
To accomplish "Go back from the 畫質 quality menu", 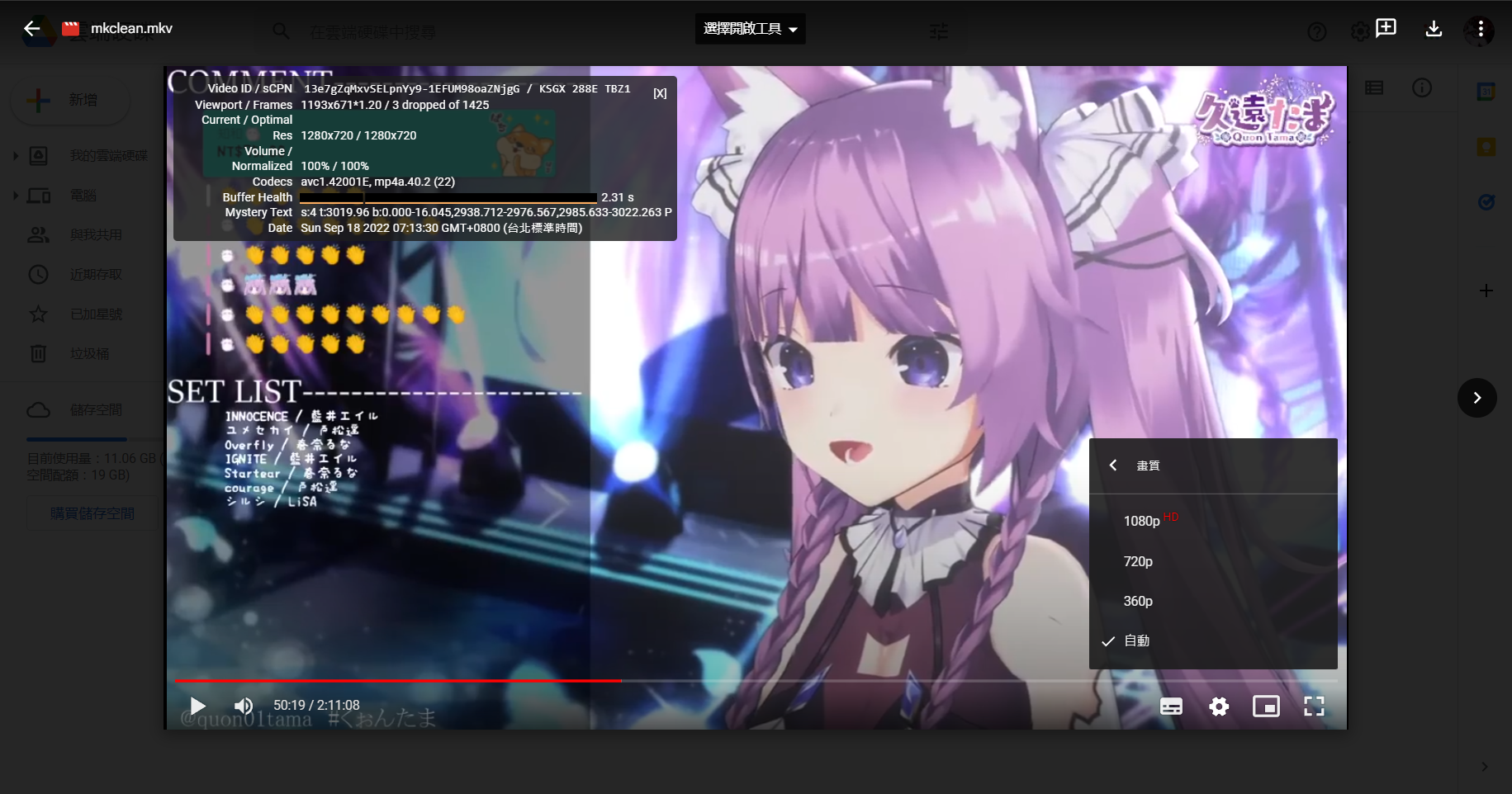I will coord(1113,466).
